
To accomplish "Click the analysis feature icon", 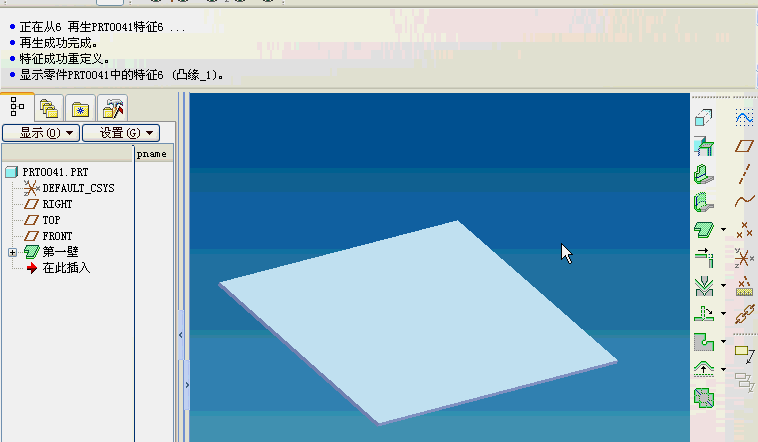I will (x=744, y=286).
